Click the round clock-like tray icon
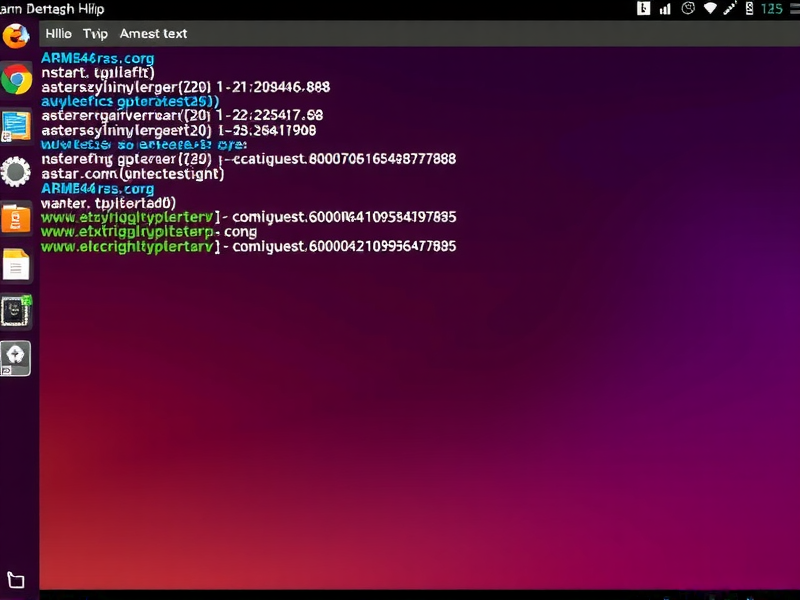Viewport: 800px width, 600px height. pyautogui.click(x=688, y=9)
